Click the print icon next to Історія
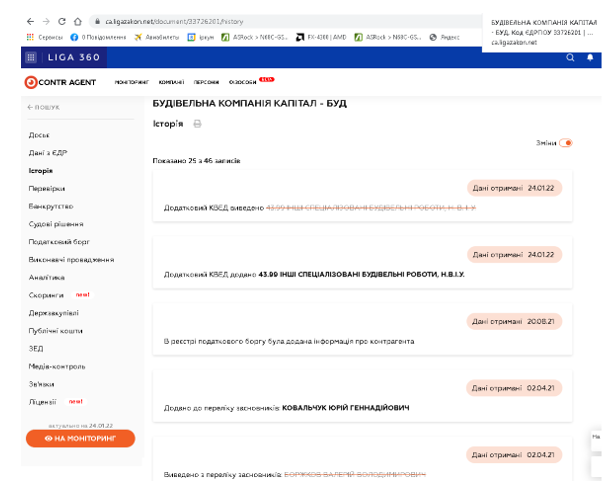 (197, 124)
